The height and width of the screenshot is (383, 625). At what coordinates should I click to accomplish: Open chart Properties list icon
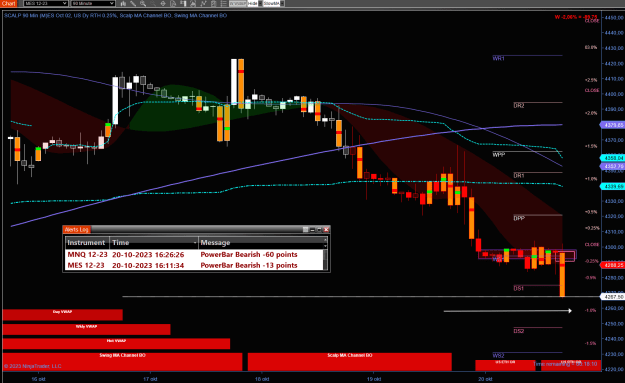coord(224,4)
